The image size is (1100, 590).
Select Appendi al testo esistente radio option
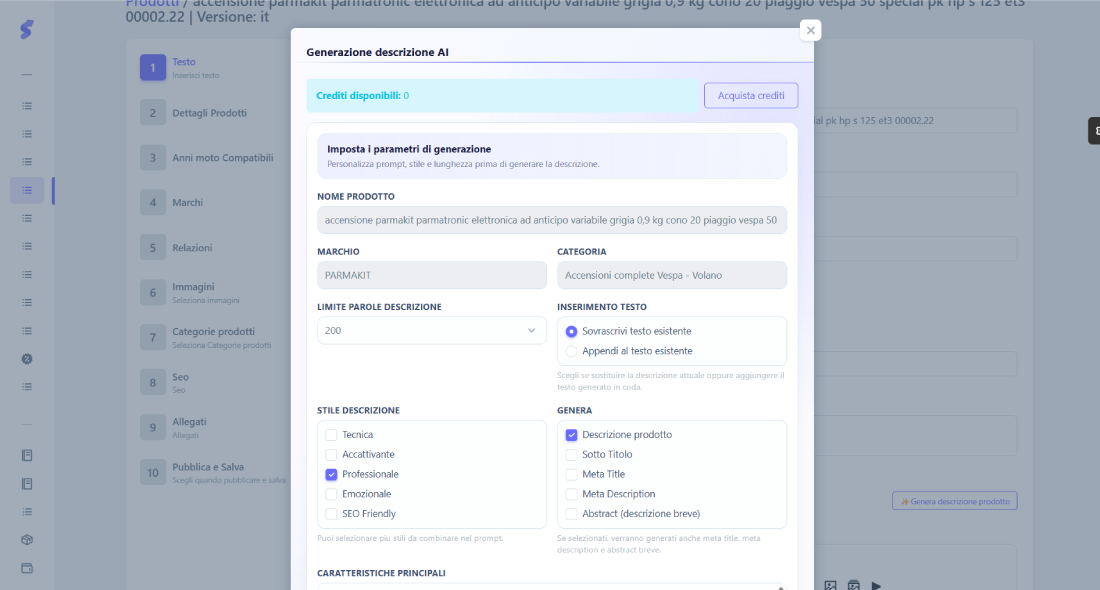pyautogui.click(x=571, y=351)
